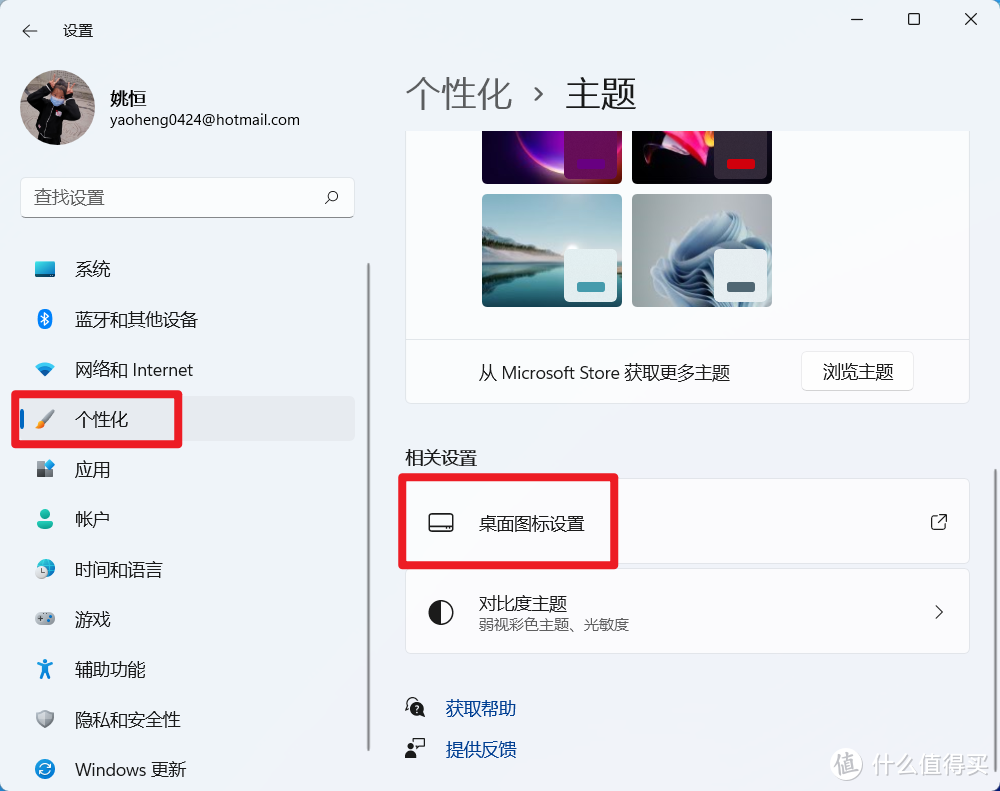Switch to the 时间和语言 section
The width and height of the screenshot is (1000, 791).
(x=117, y=569)
